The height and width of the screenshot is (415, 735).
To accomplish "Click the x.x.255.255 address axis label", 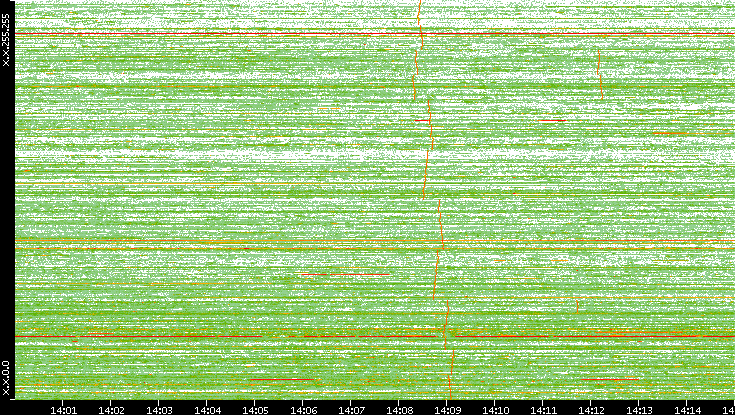I will [6, 40].
